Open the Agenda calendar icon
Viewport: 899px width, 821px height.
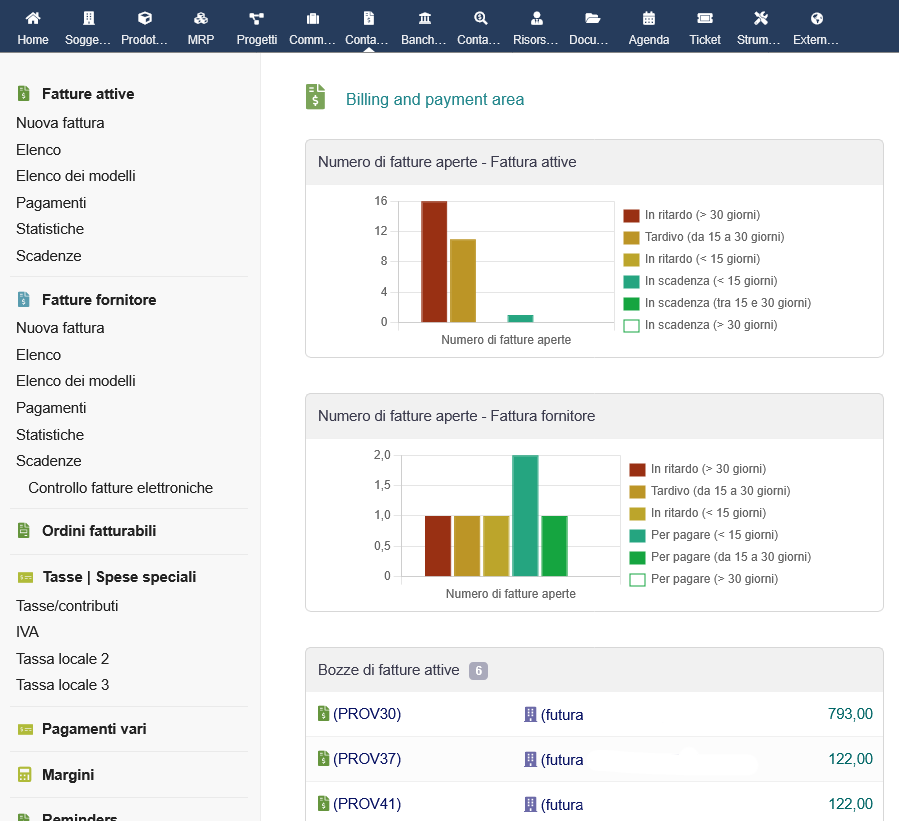tap(649, 18)
